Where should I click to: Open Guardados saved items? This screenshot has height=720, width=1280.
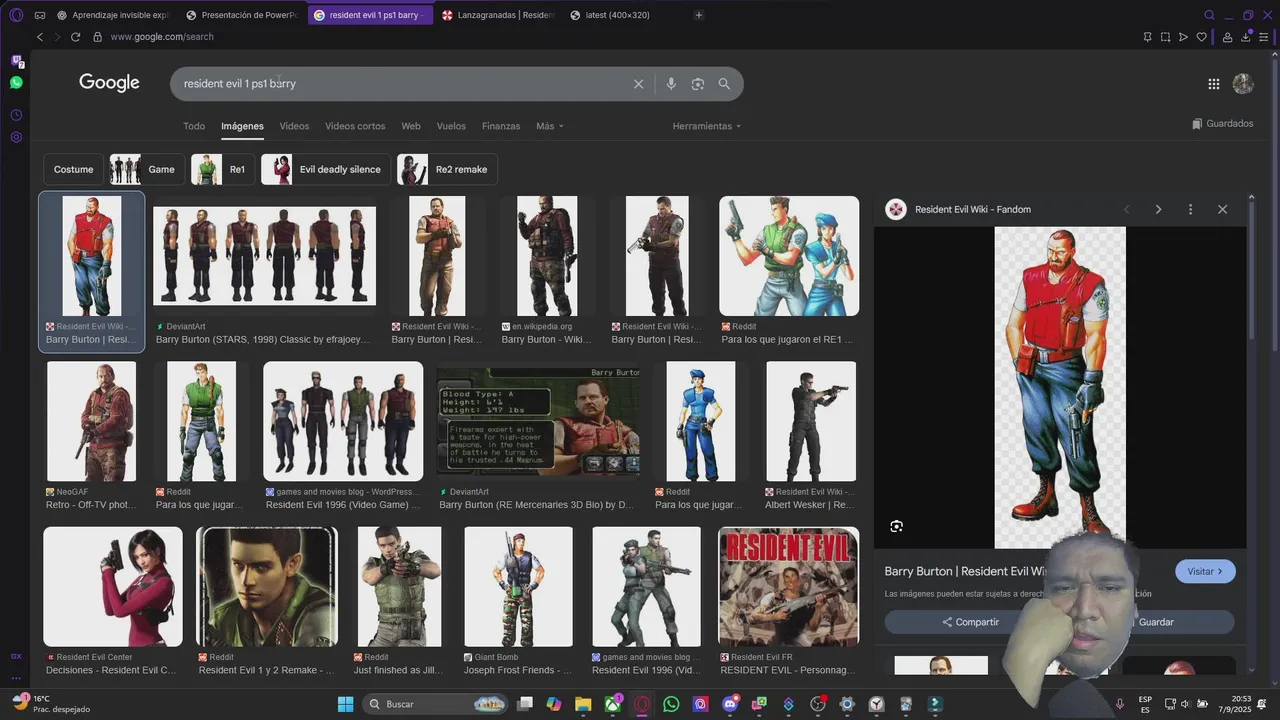coord(1222,124)
